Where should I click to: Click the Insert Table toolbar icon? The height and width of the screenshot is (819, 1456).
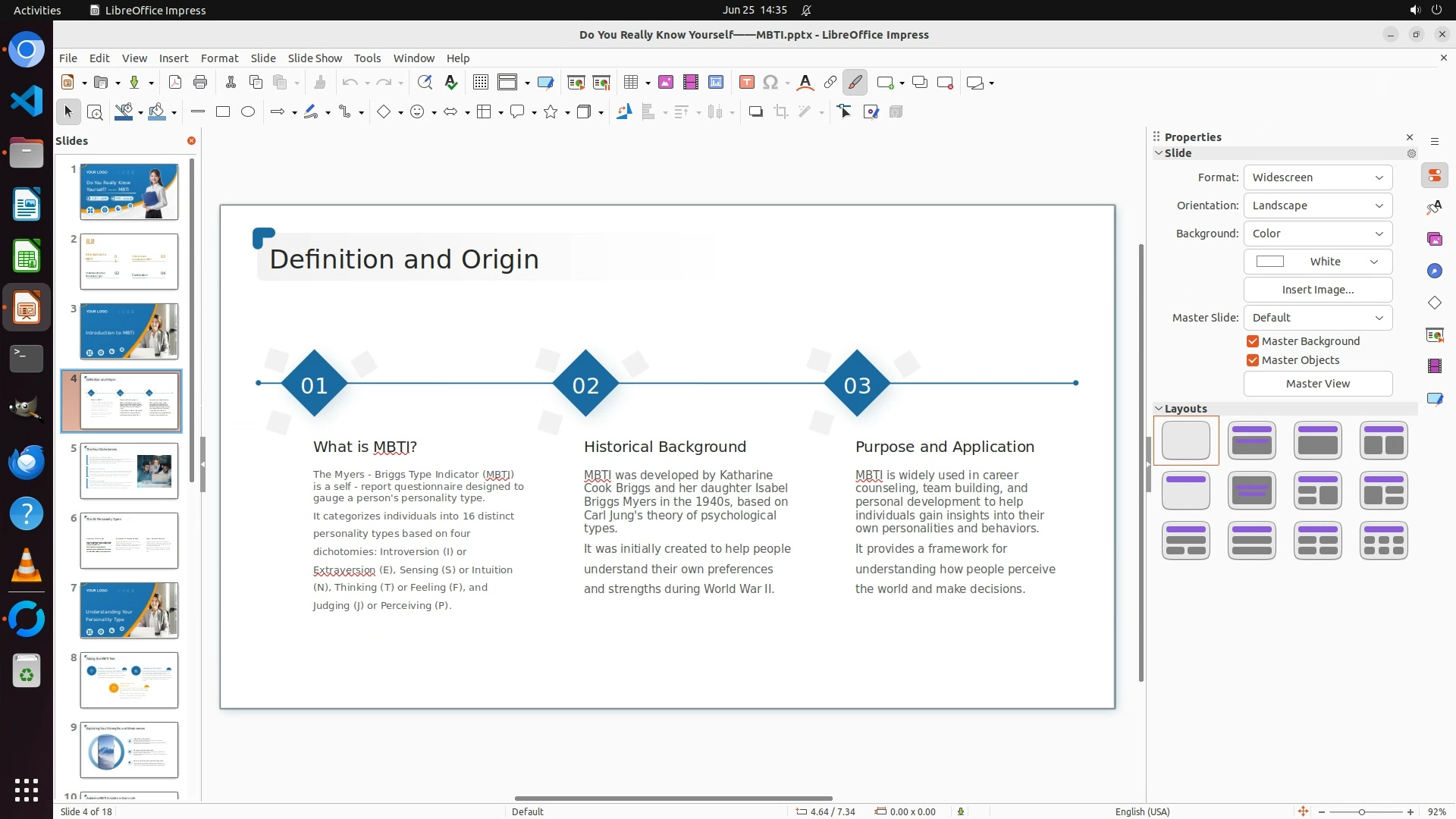[630, 82]
